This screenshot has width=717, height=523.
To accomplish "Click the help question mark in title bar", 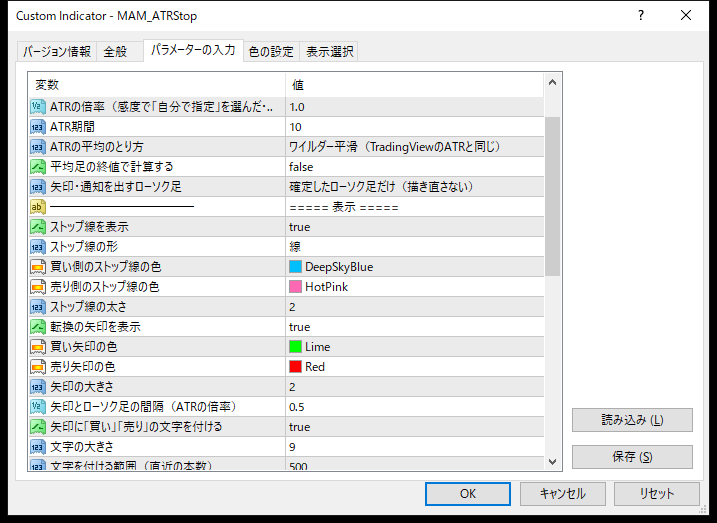I will (x=641, y=16).
